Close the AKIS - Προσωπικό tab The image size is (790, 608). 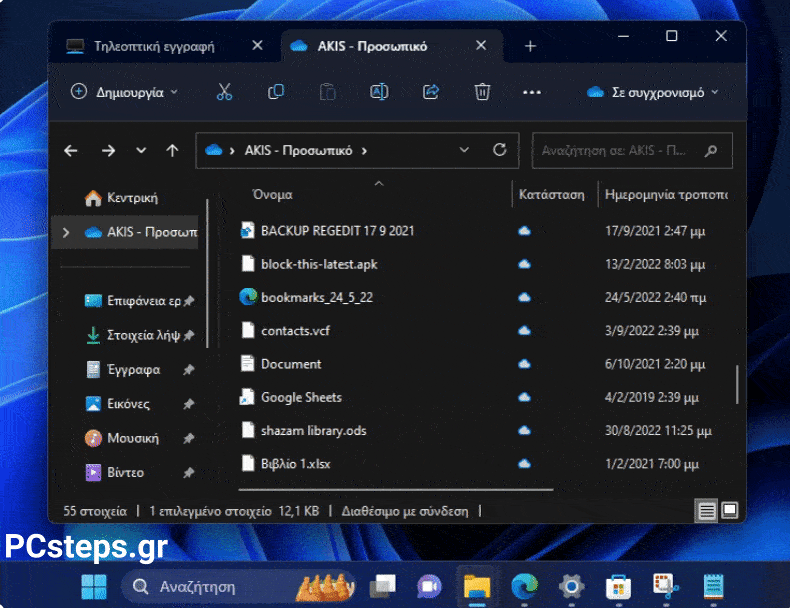tap(481, 45)
